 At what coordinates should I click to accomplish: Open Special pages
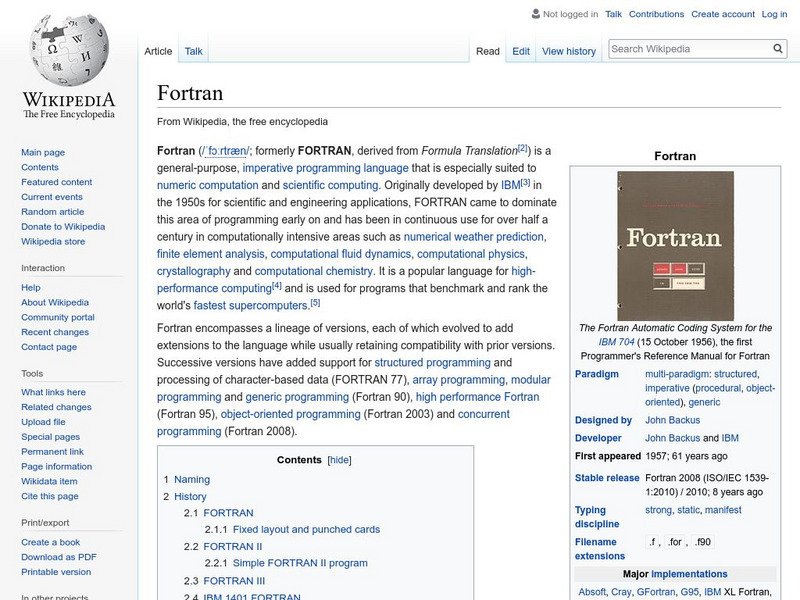(x=51, y=436)
